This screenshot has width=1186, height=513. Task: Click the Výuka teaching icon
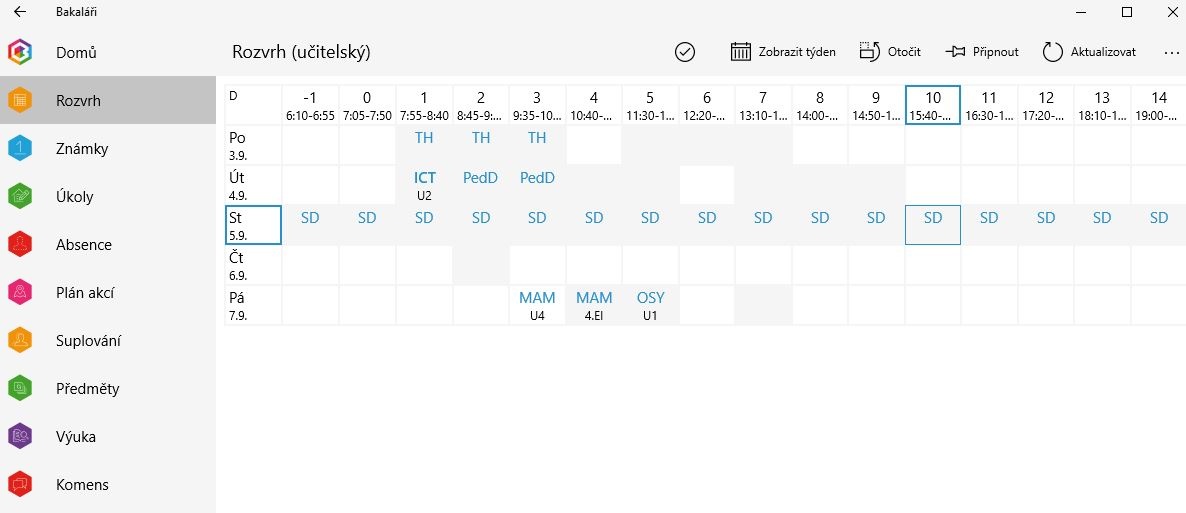point(20,436)
